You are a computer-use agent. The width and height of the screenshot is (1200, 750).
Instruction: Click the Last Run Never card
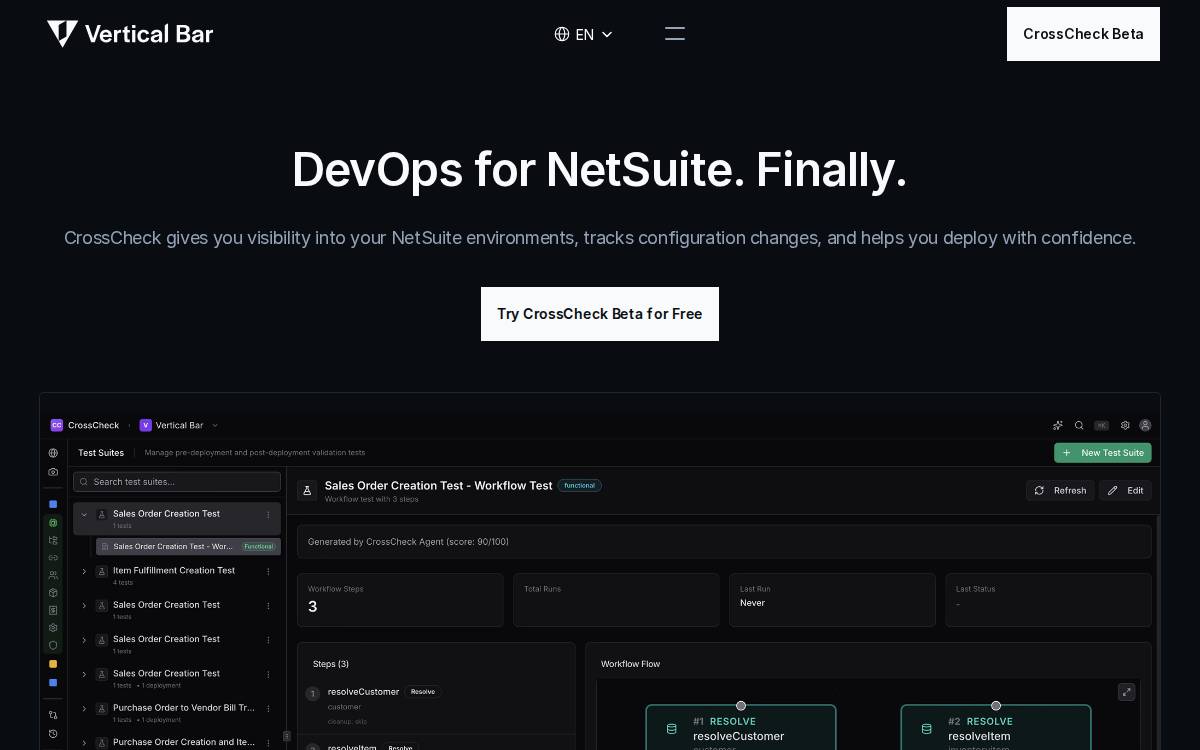click(x=832, y=600)
